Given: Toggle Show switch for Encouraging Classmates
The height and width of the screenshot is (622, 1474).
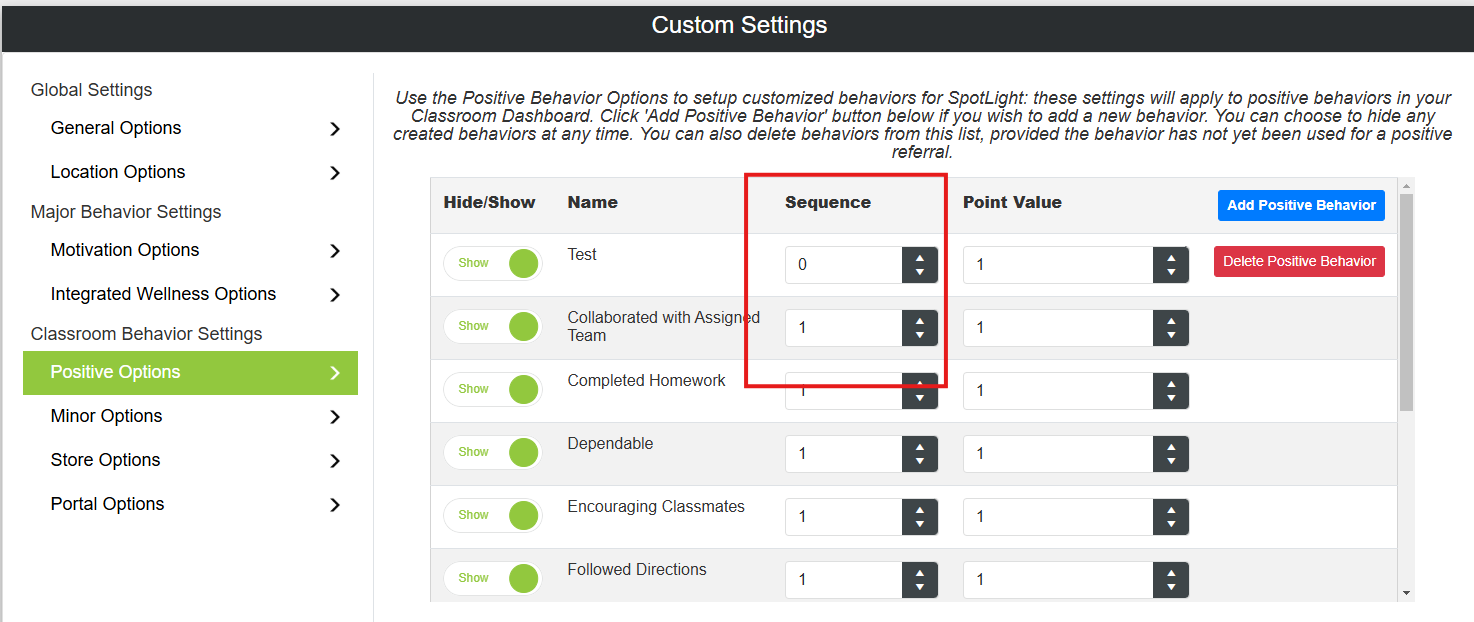Looking at the screenshot, I should [493, 515].
